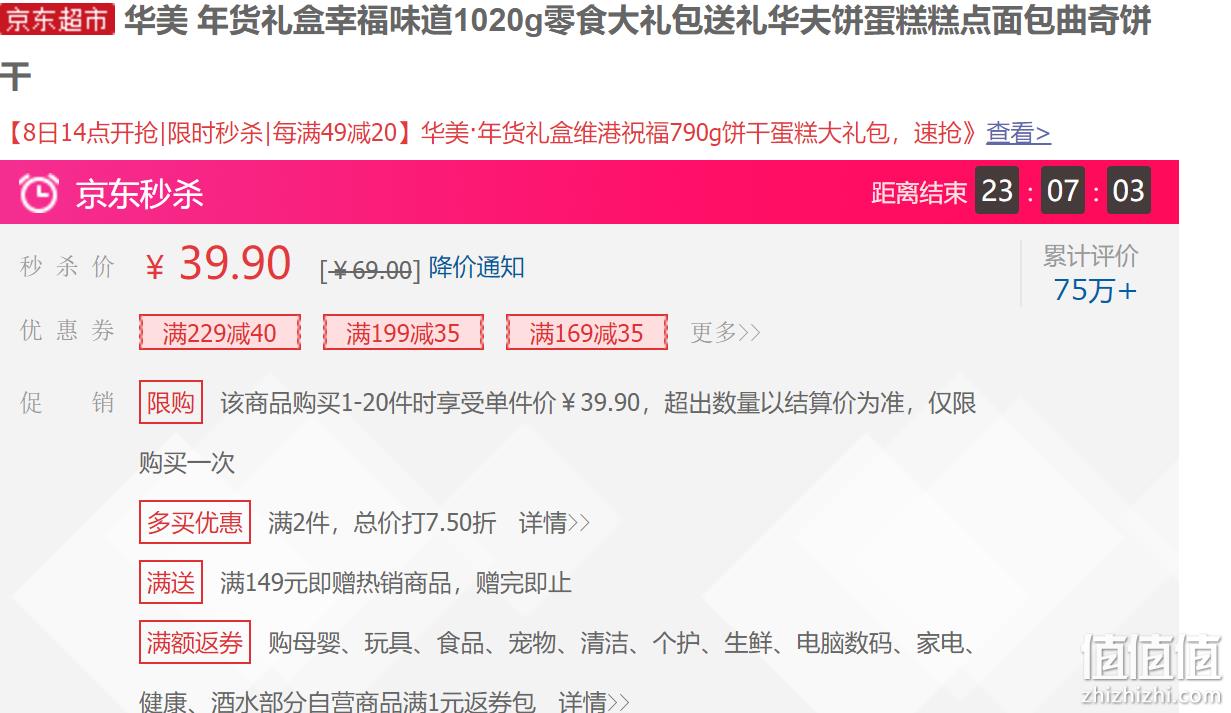
Task: Click the 多买优惠 promotion tag
Action: coord(195,522)
